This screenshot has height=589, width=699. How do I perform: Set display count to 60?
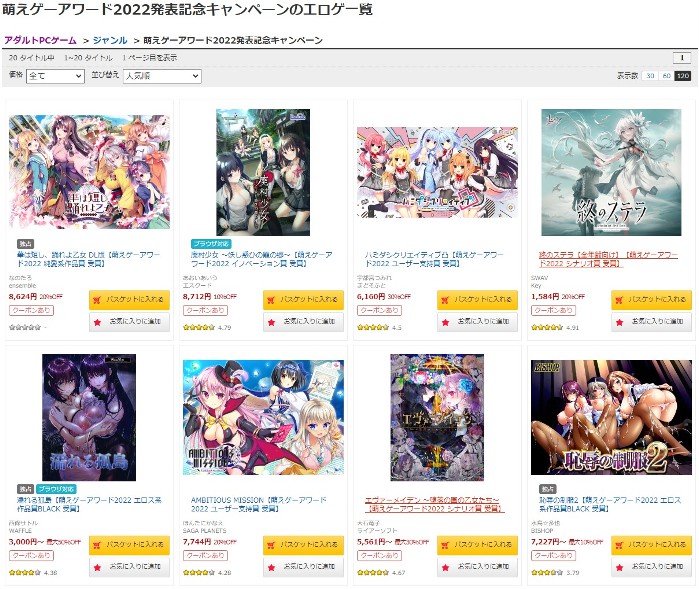(x=666, y=76)
